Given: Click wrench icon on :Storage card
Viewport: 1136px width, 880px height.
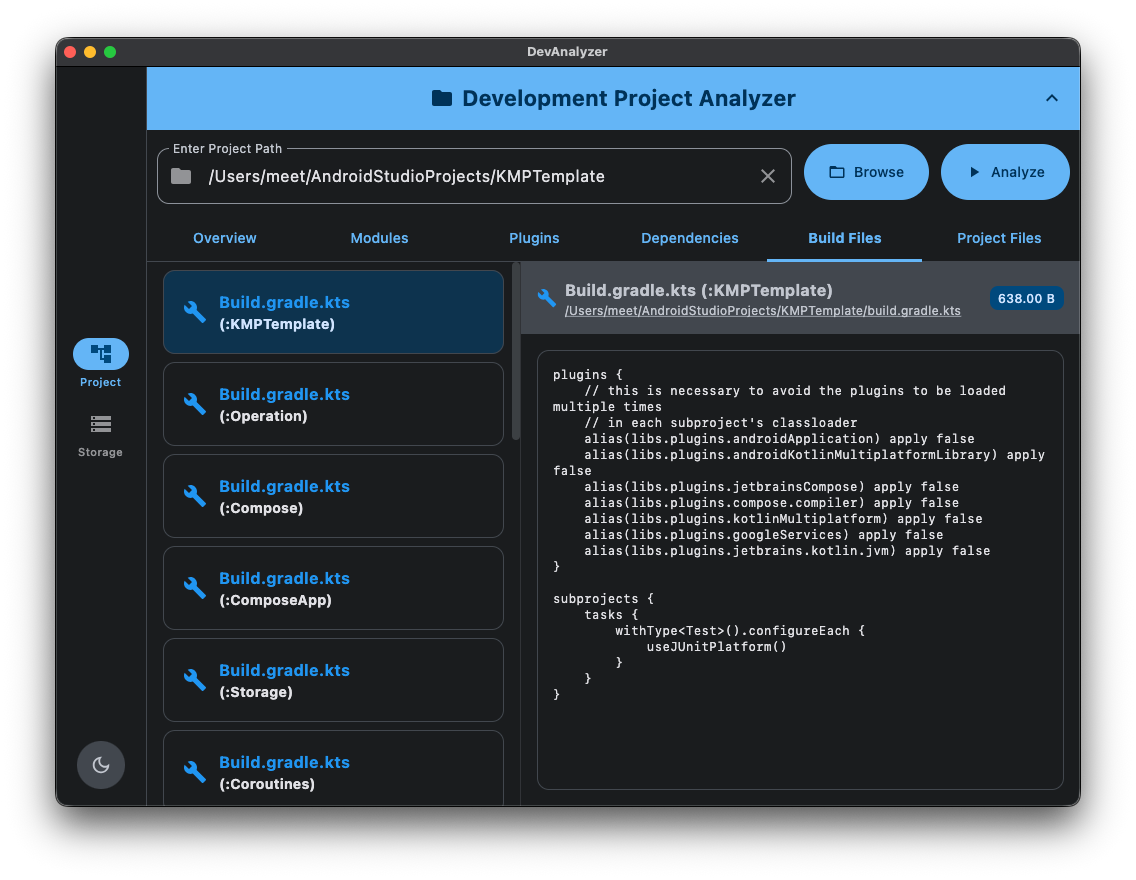Looking at the screenshot, I should [x=195, y=680].
